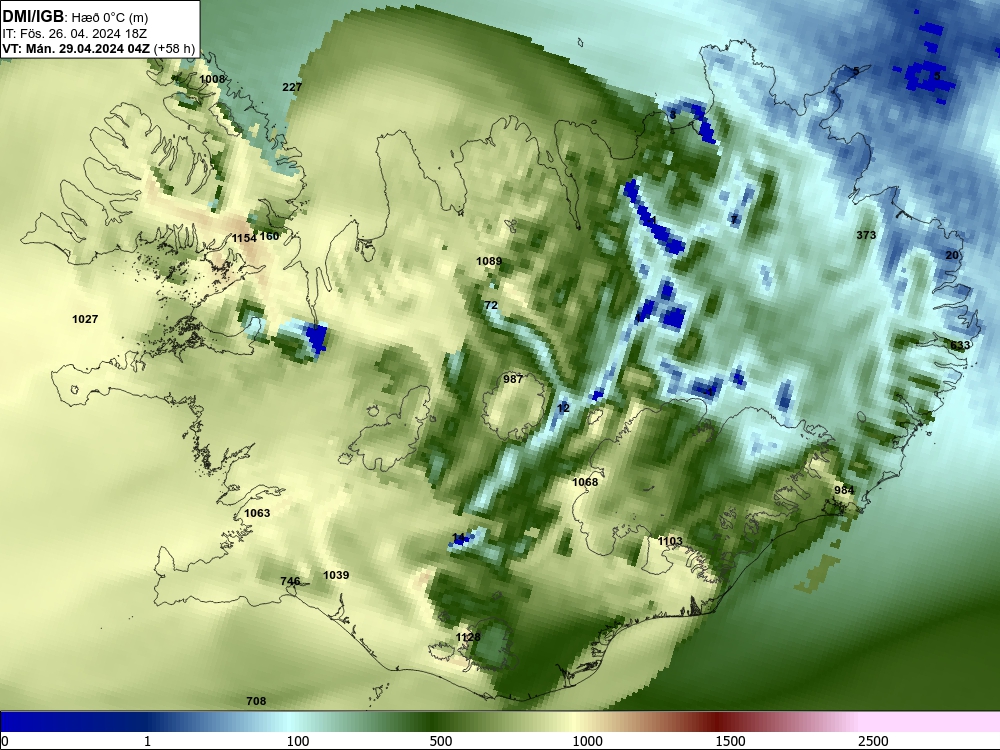Click the 1500 label on the color scale
The image size is (1000, 750).
[x=730, y=741]
